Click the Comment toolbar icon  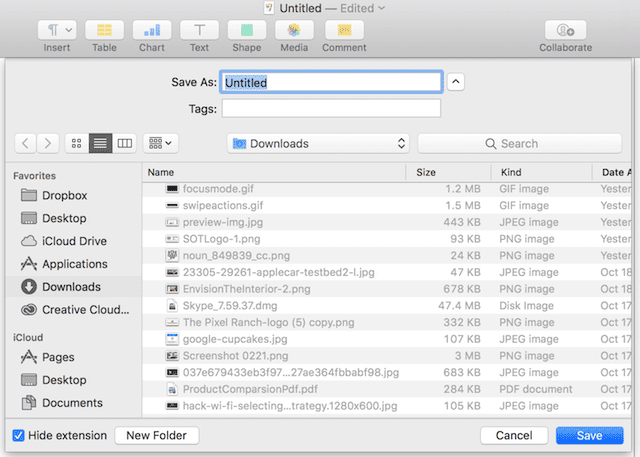[344, 30]
